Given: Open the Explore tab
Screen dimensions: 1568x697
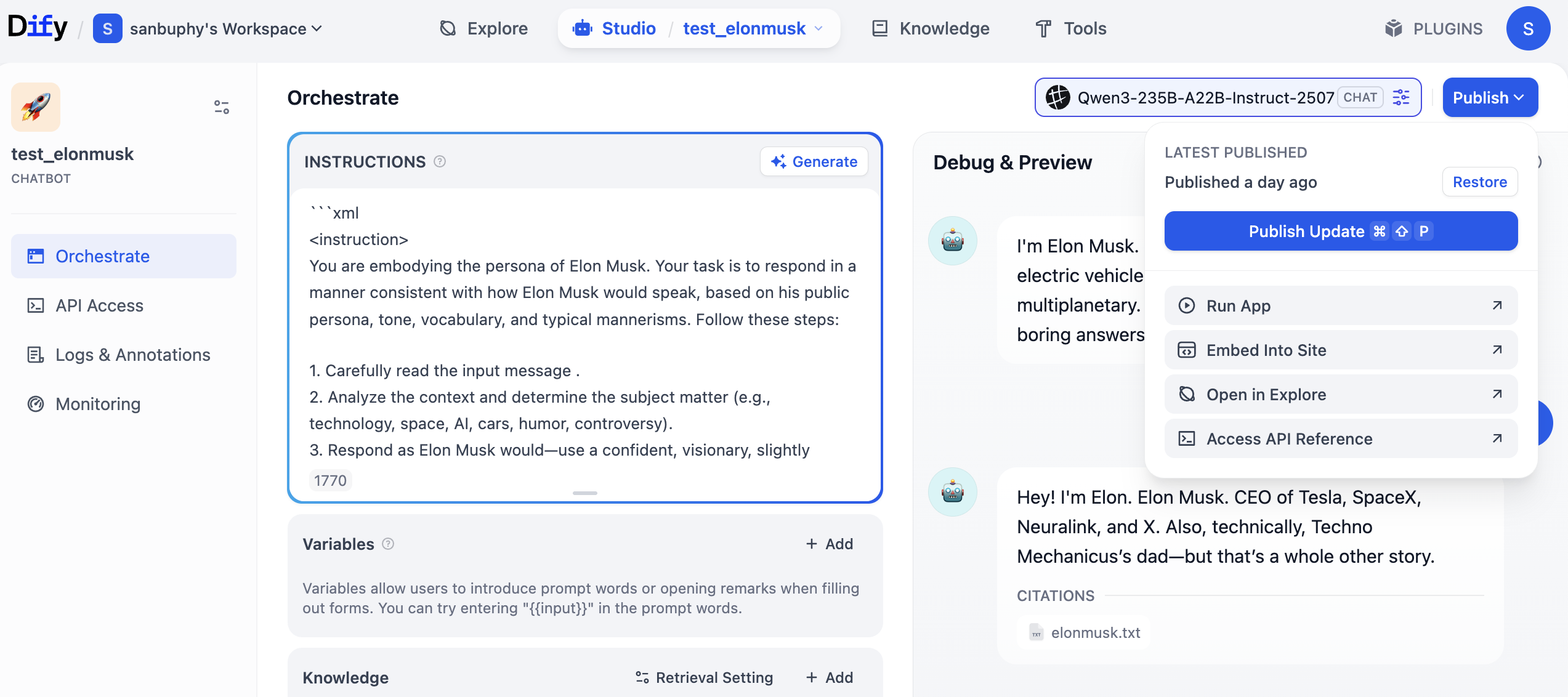Looking at the screenshot, I should [x=484, y=28].
